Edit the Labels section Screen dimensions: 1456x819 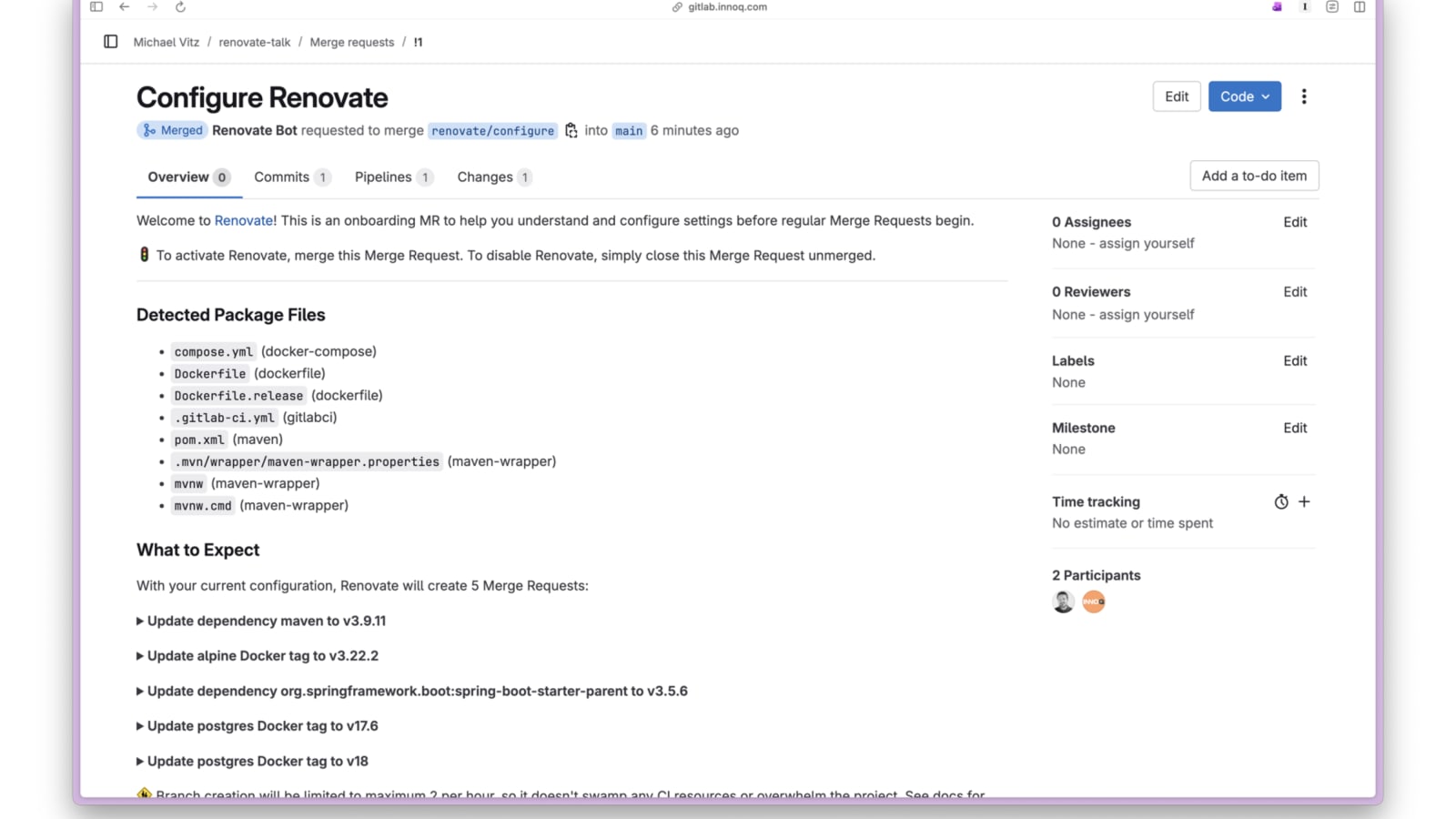pos(1295,361)
